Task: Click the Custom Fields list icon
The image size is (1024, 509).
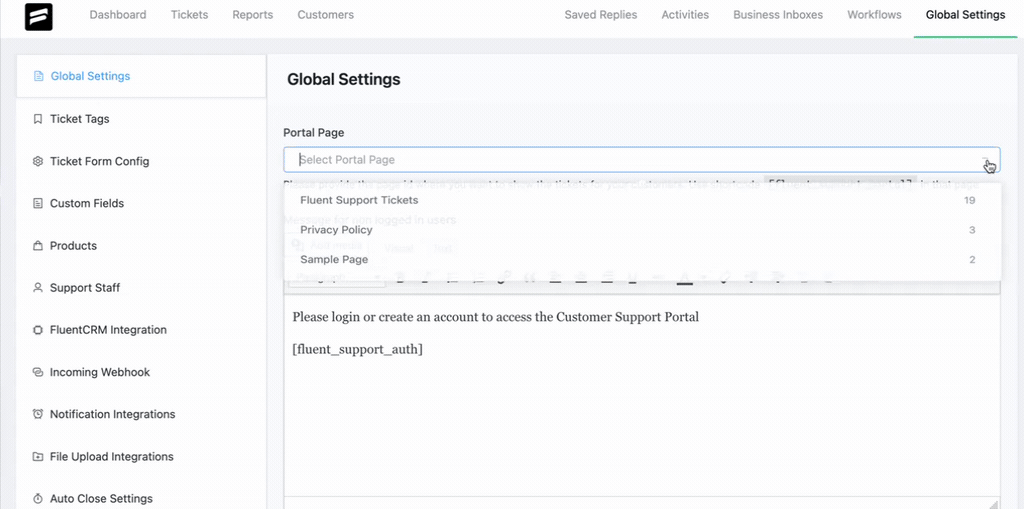Action: pyautogui.click(x=38, y=203)
